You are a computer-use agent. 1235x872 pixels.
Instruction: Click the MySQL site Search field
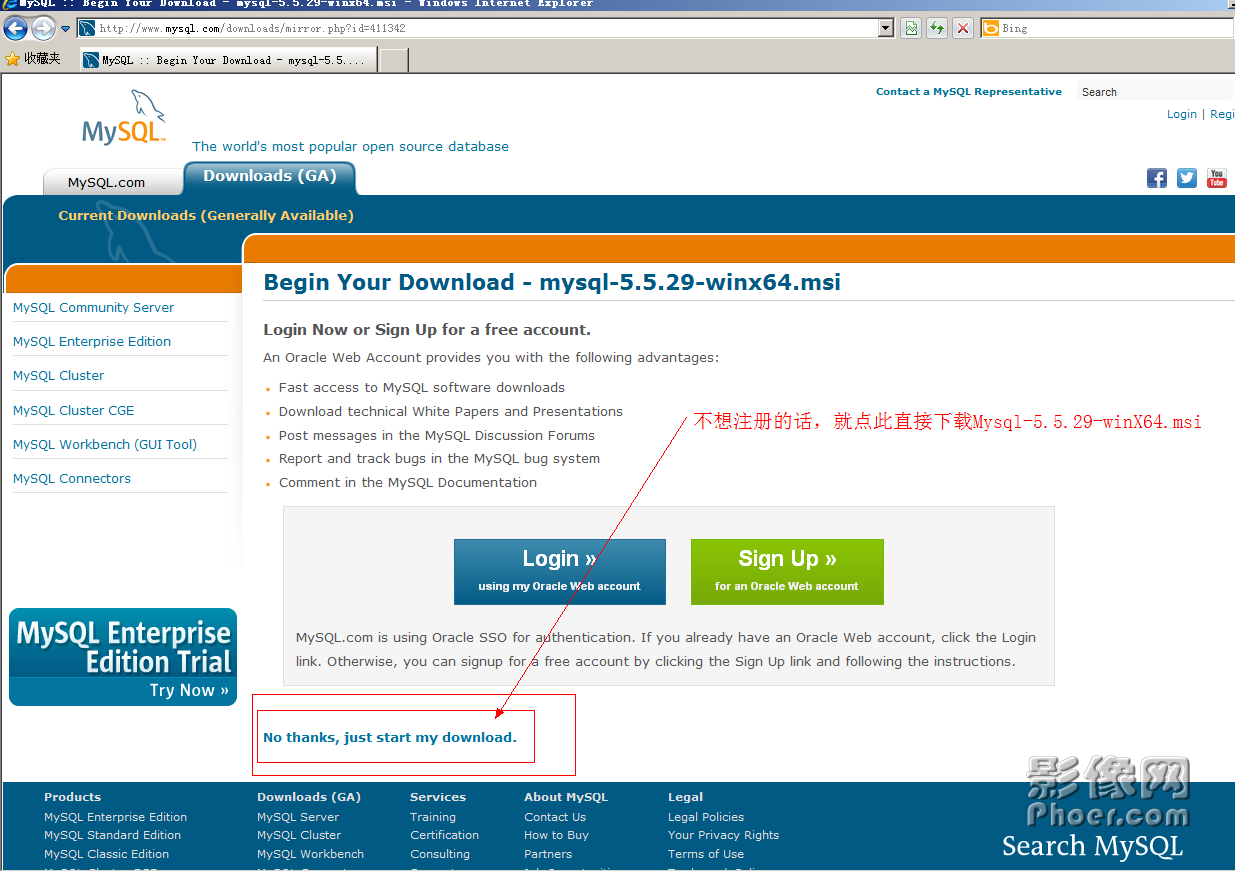(1155, 92)
